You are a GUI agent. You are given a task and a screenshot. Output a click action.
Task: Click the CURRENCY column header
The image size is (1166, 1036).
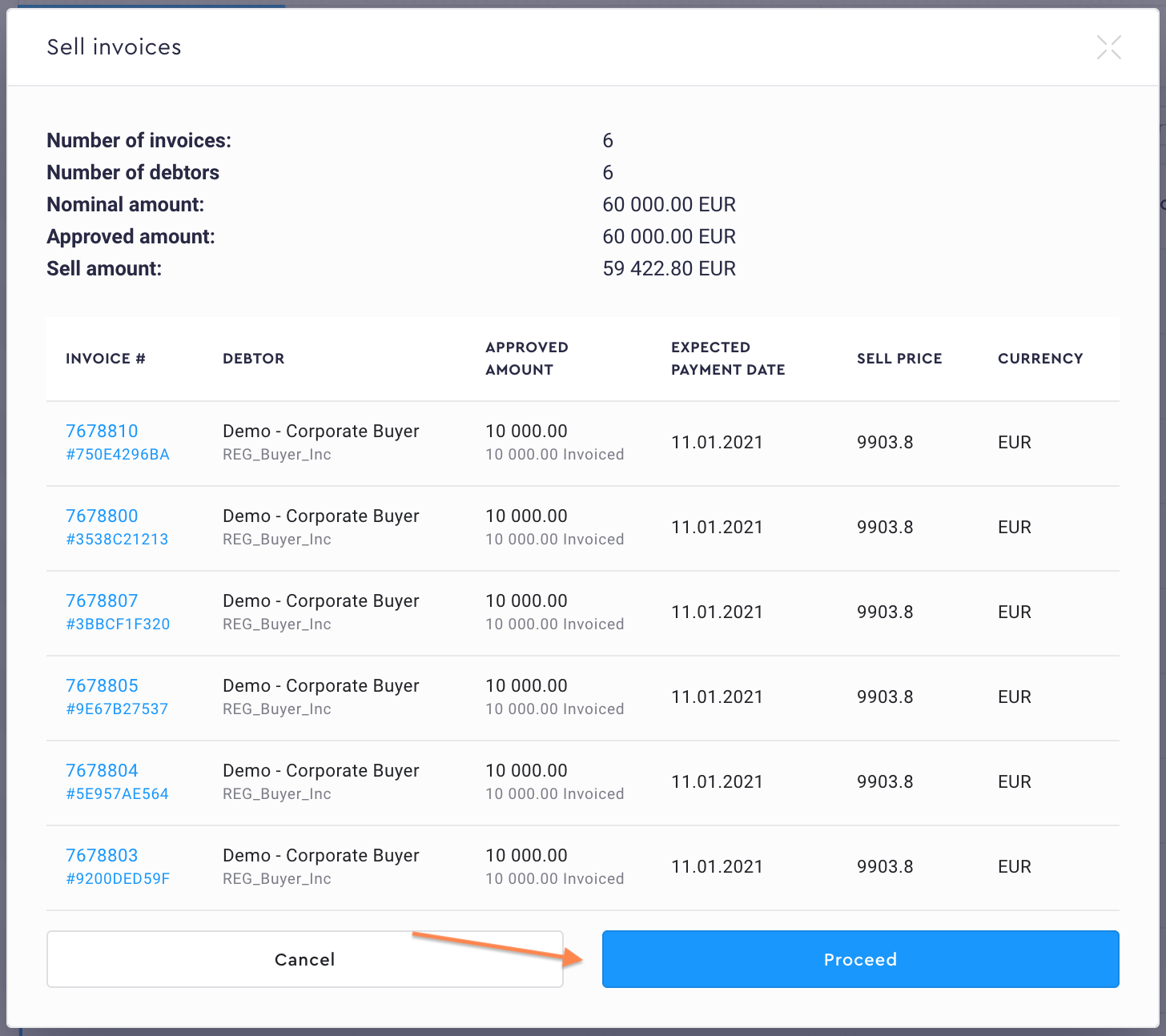tap(1039, 359)
